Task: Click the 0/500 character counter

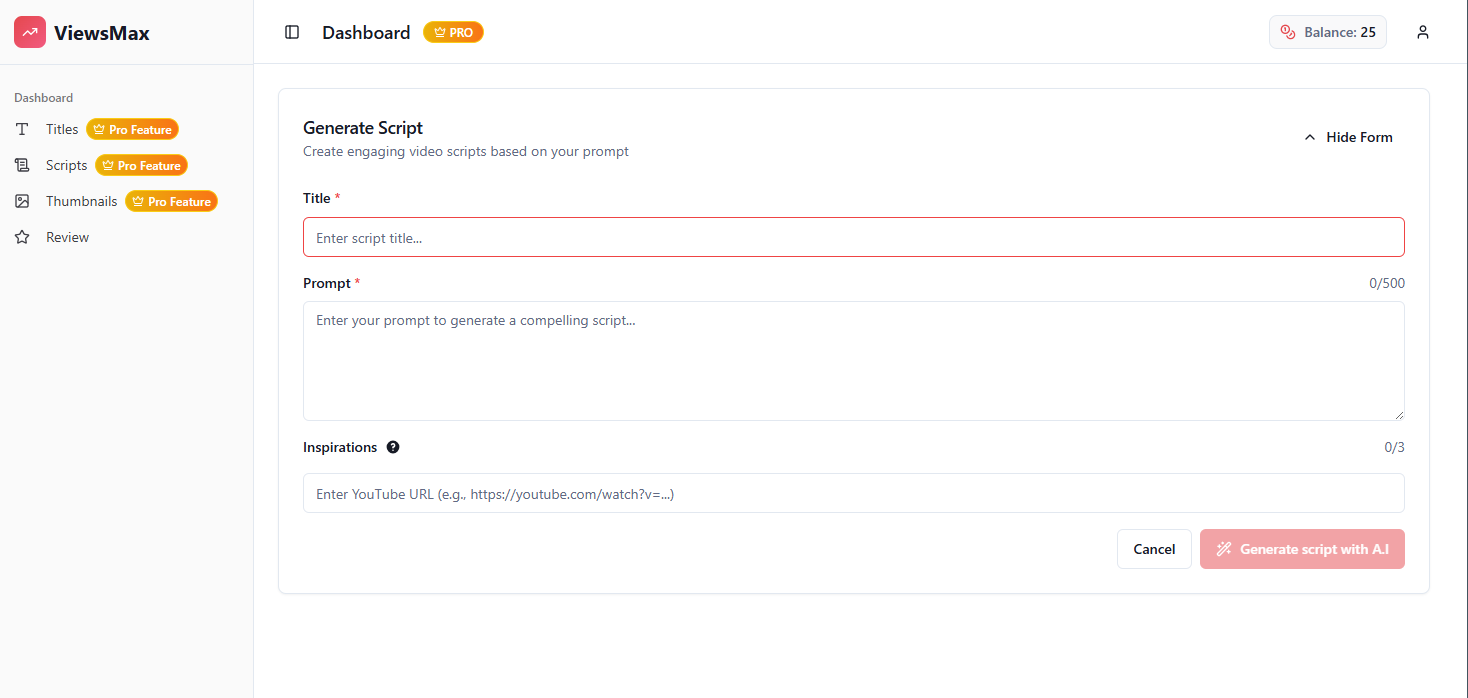Action: [x=1387, y=283]
